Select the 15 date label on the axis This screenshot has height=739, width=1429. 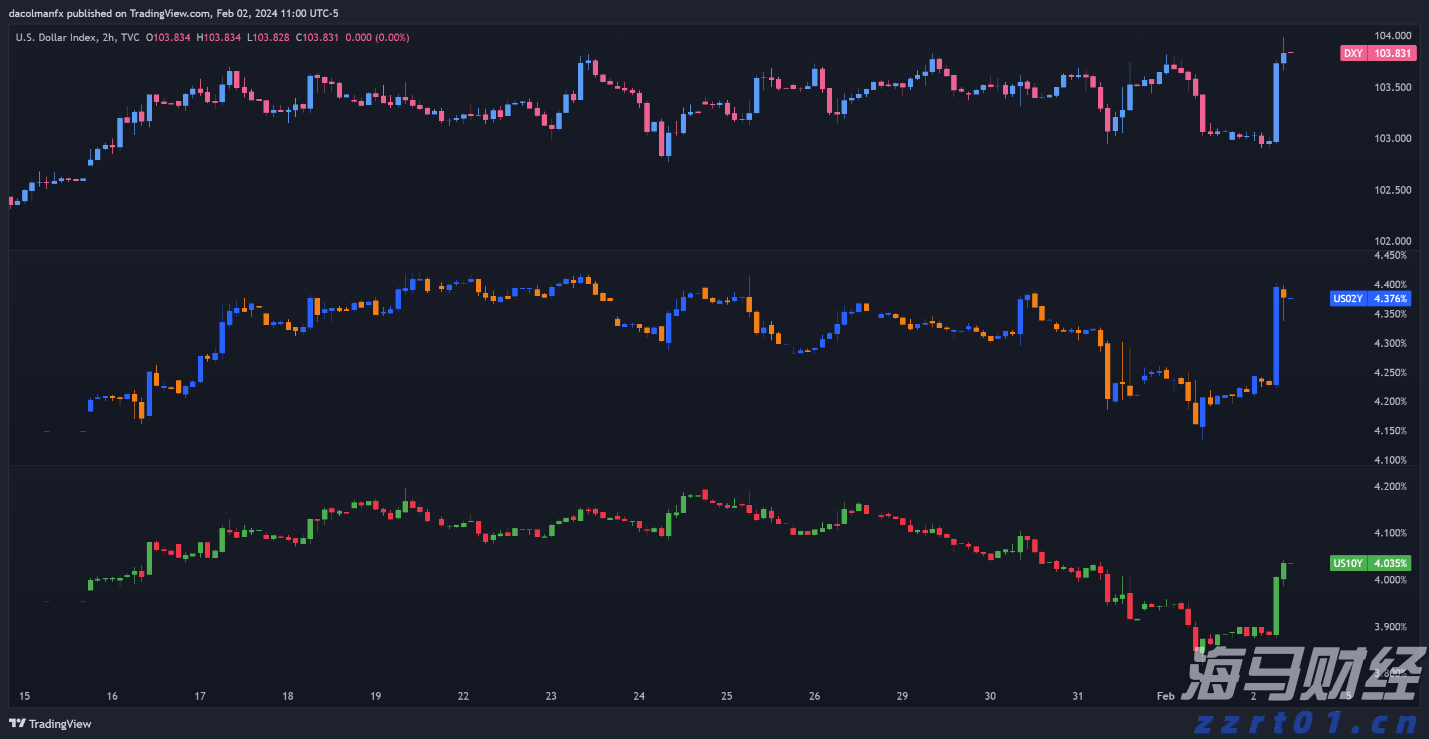point(23,696)
